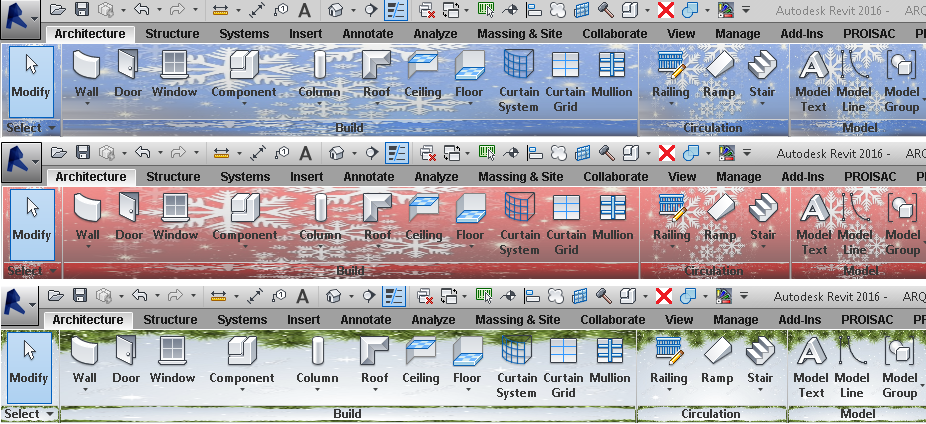Open the Roof dropdown arrow in the green ribbon
Screen dimensions: 926x424
pyautogui.click(x=375, y=390)
